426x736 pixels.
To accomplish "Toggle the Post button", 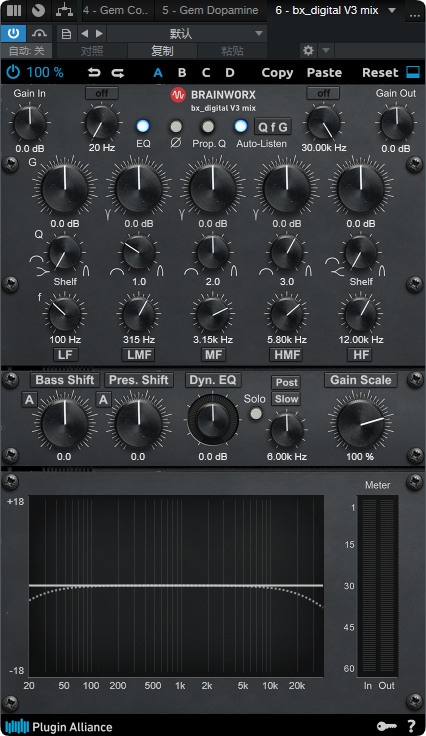I will [287, 383].
